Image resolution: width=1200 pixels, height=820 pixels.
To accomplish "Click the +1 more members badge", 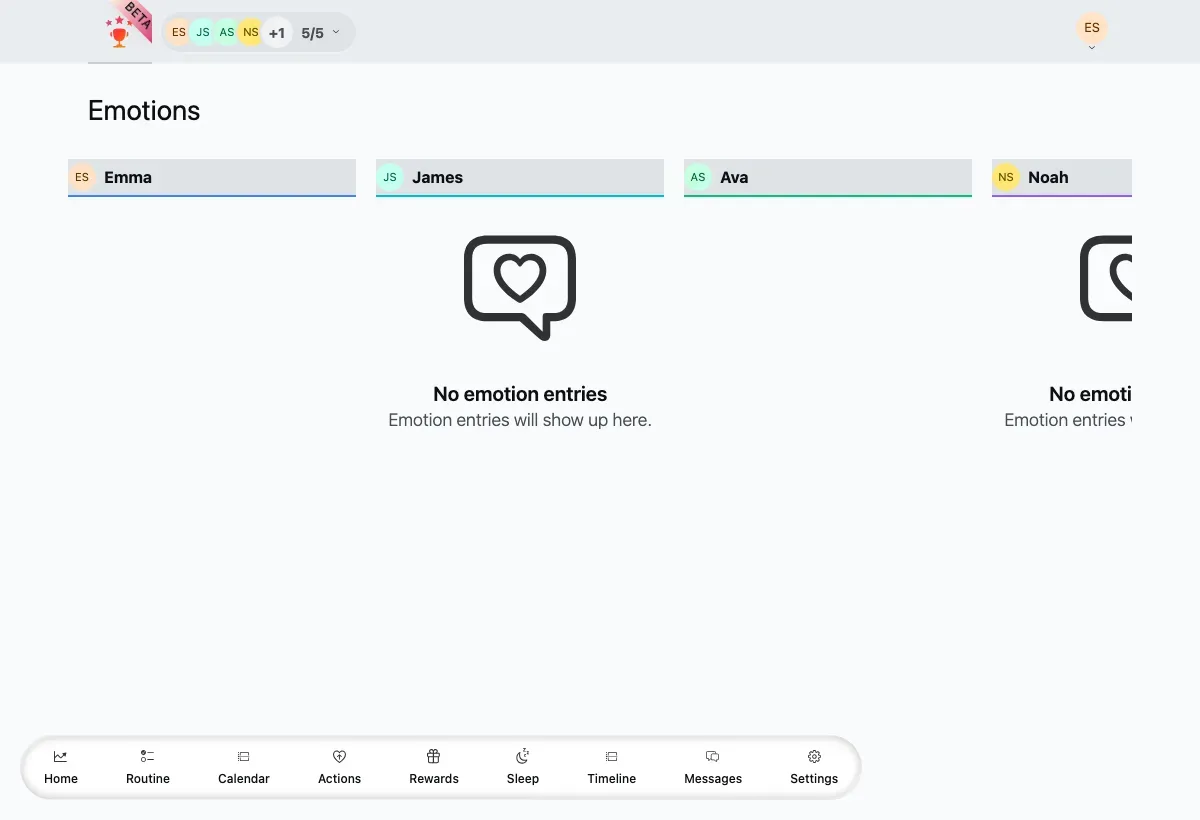I will 277,33.
